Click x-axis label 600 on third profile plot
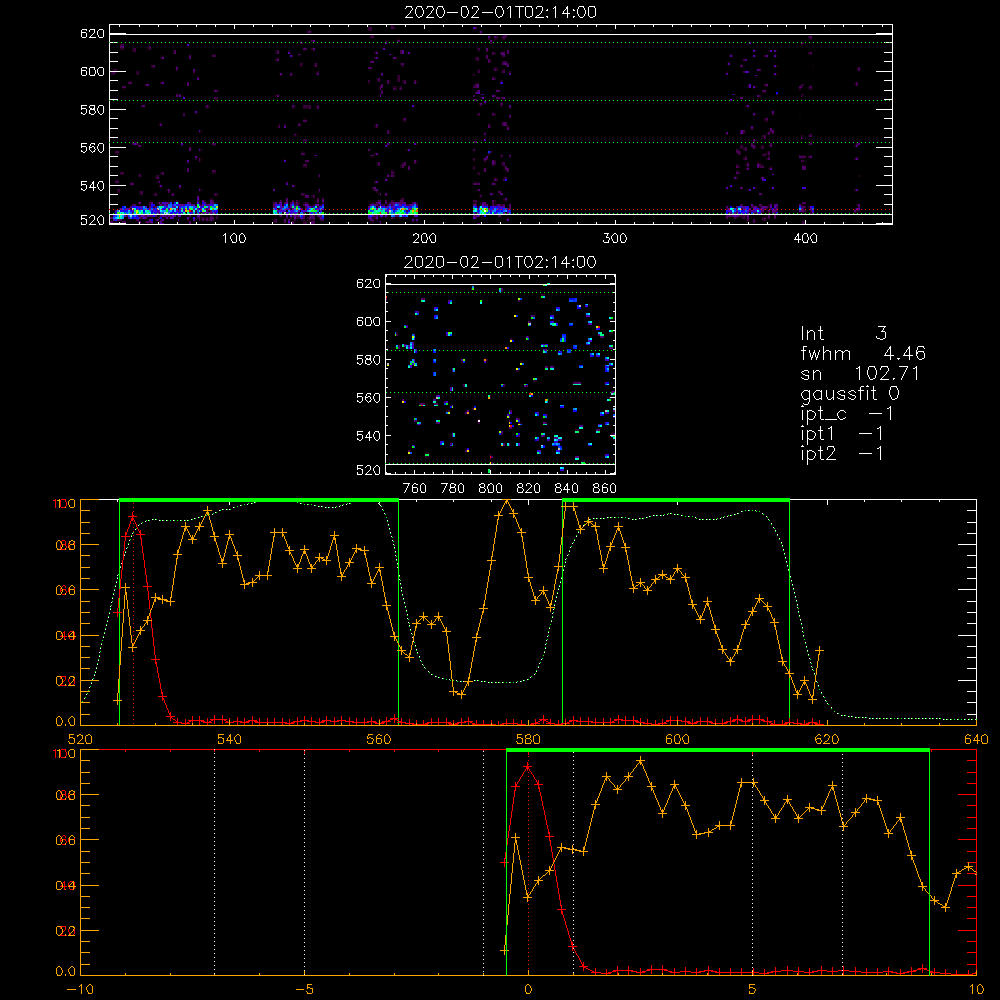The height and width of the screenshot is (1000, 1000). pyautogui.click(x=677, y=739)
